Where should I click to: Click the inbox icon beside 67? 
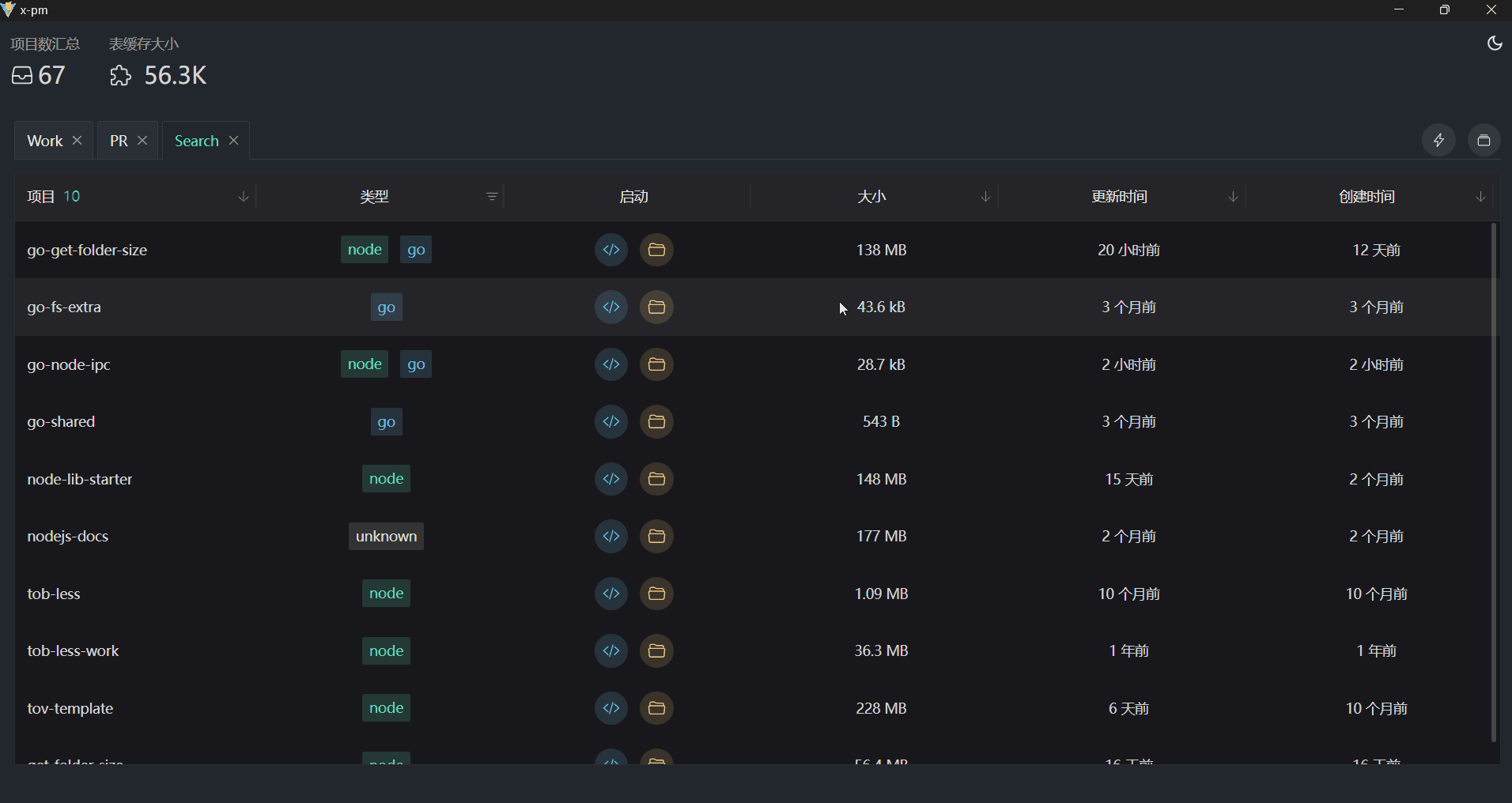coord(22,75)
